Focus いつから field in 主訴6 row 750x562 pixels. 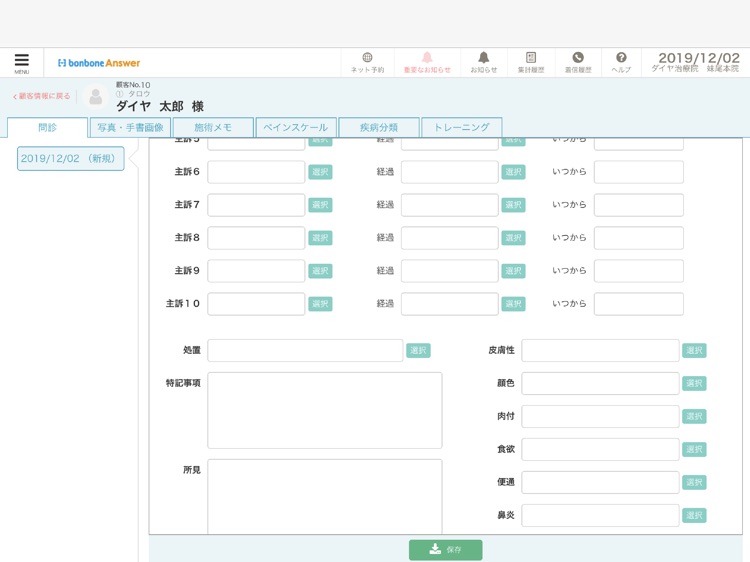click(639, 172)
